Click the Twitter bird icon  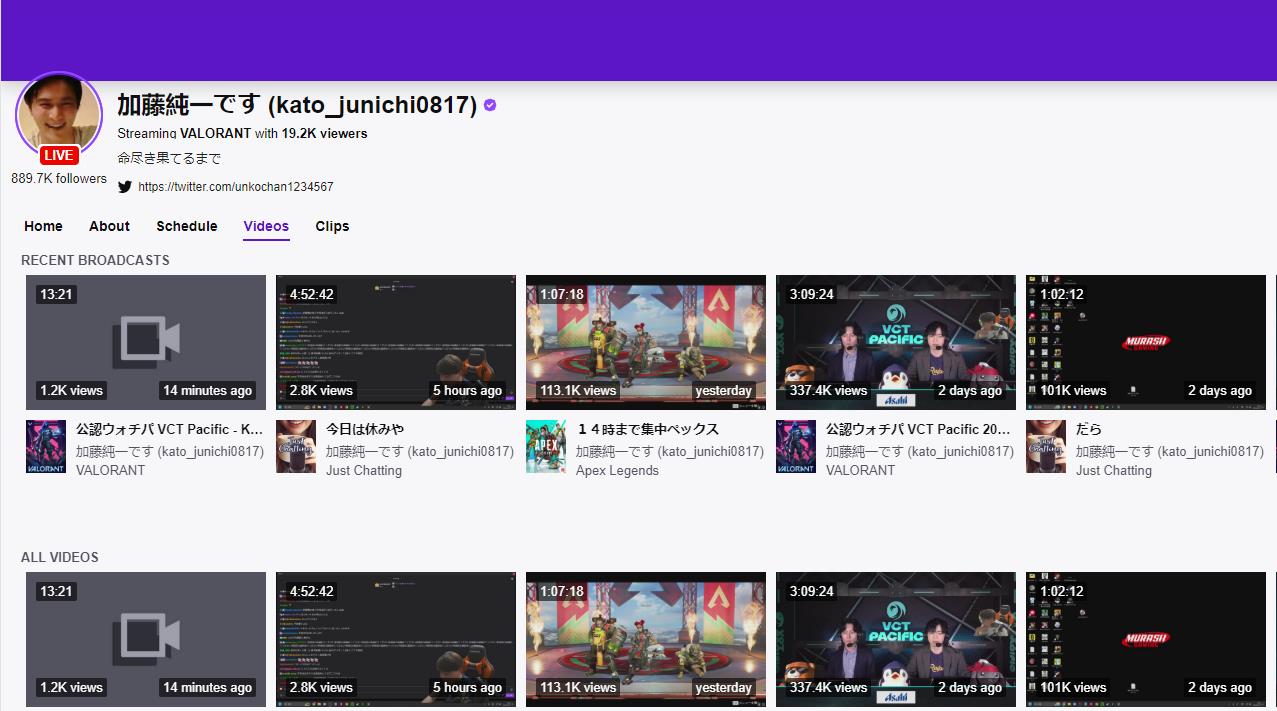(x=125, y=186)
